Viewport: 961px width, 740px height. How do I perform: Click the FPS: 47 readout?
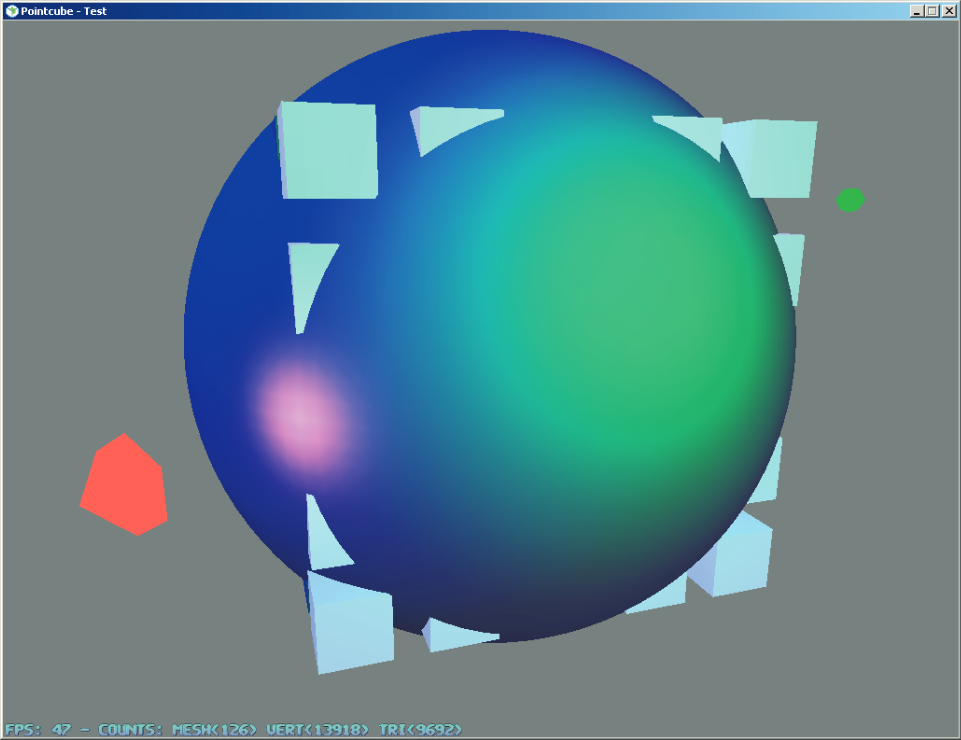(x=38, y=730)
